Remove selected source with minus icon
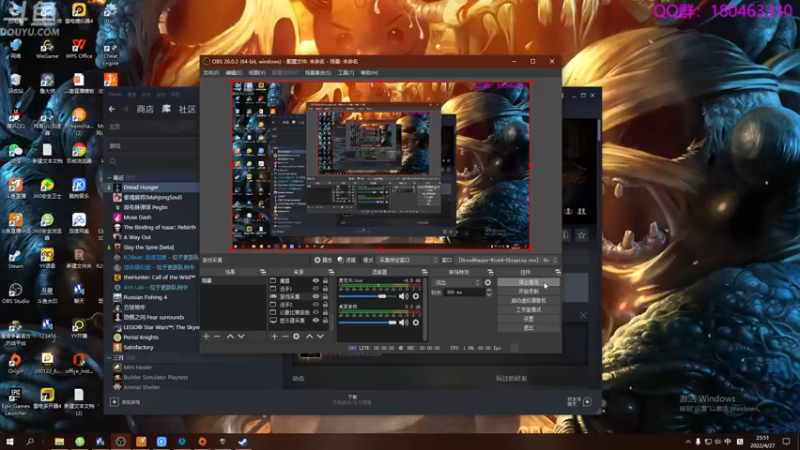The width and height of the screenshot is (800, 450). pyautogui.click(x=285, y=337)
